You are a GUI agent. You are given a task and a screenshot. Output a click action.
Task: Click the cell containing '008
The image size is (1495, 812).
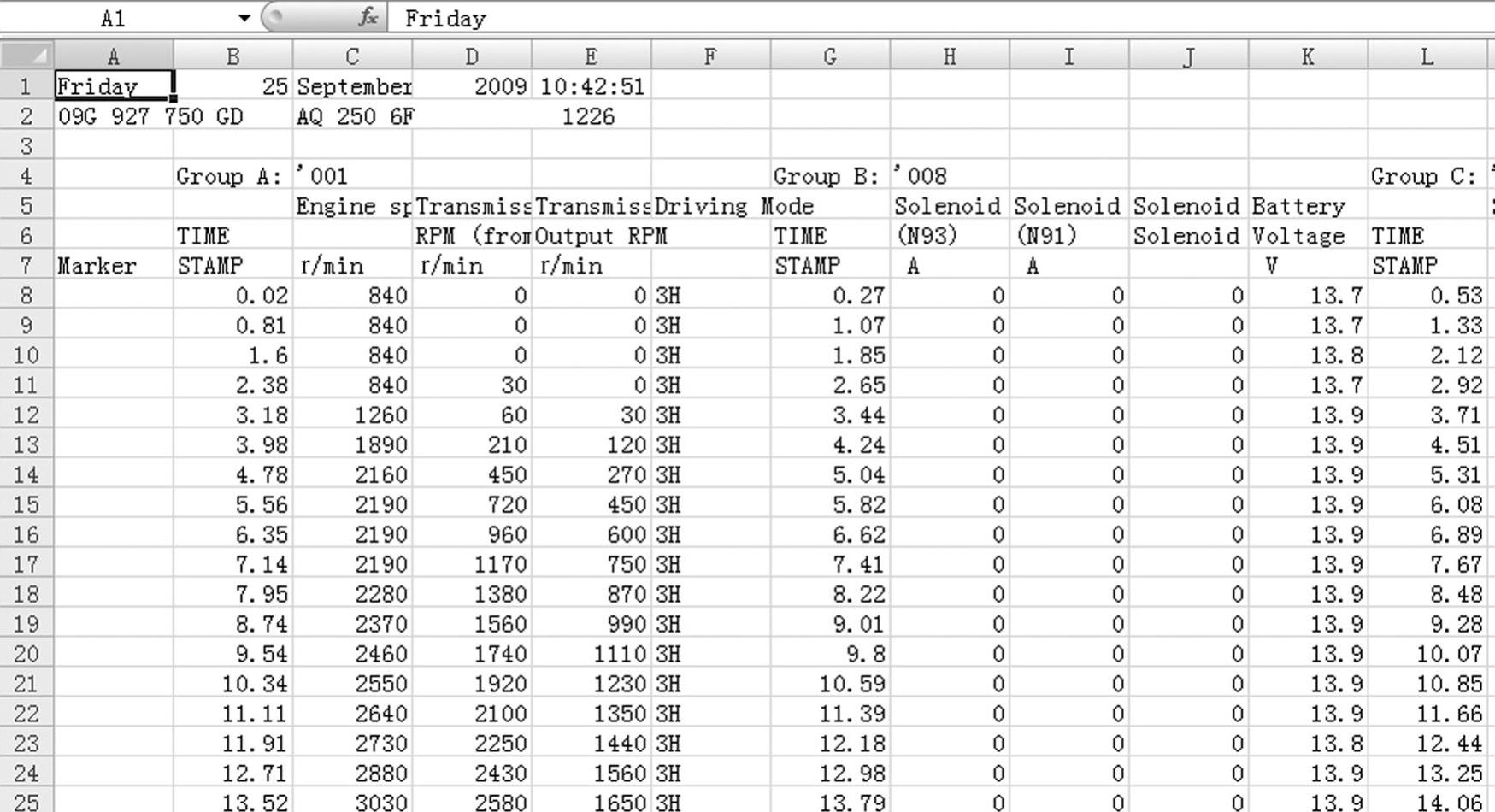[x=950, y=176]
